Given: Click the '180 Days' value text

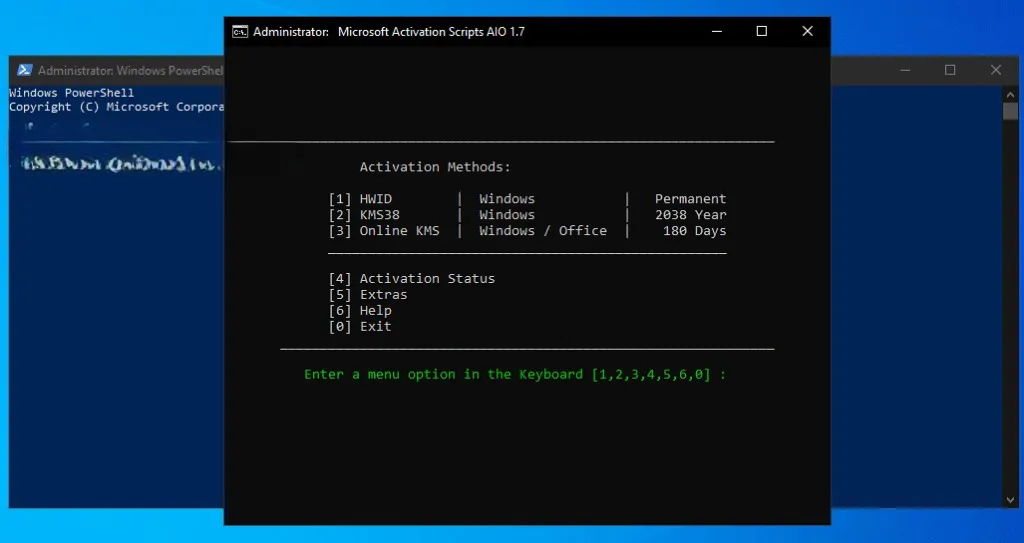Looking at the screenshot, I should pyautogui.click(x=694, y=231).
